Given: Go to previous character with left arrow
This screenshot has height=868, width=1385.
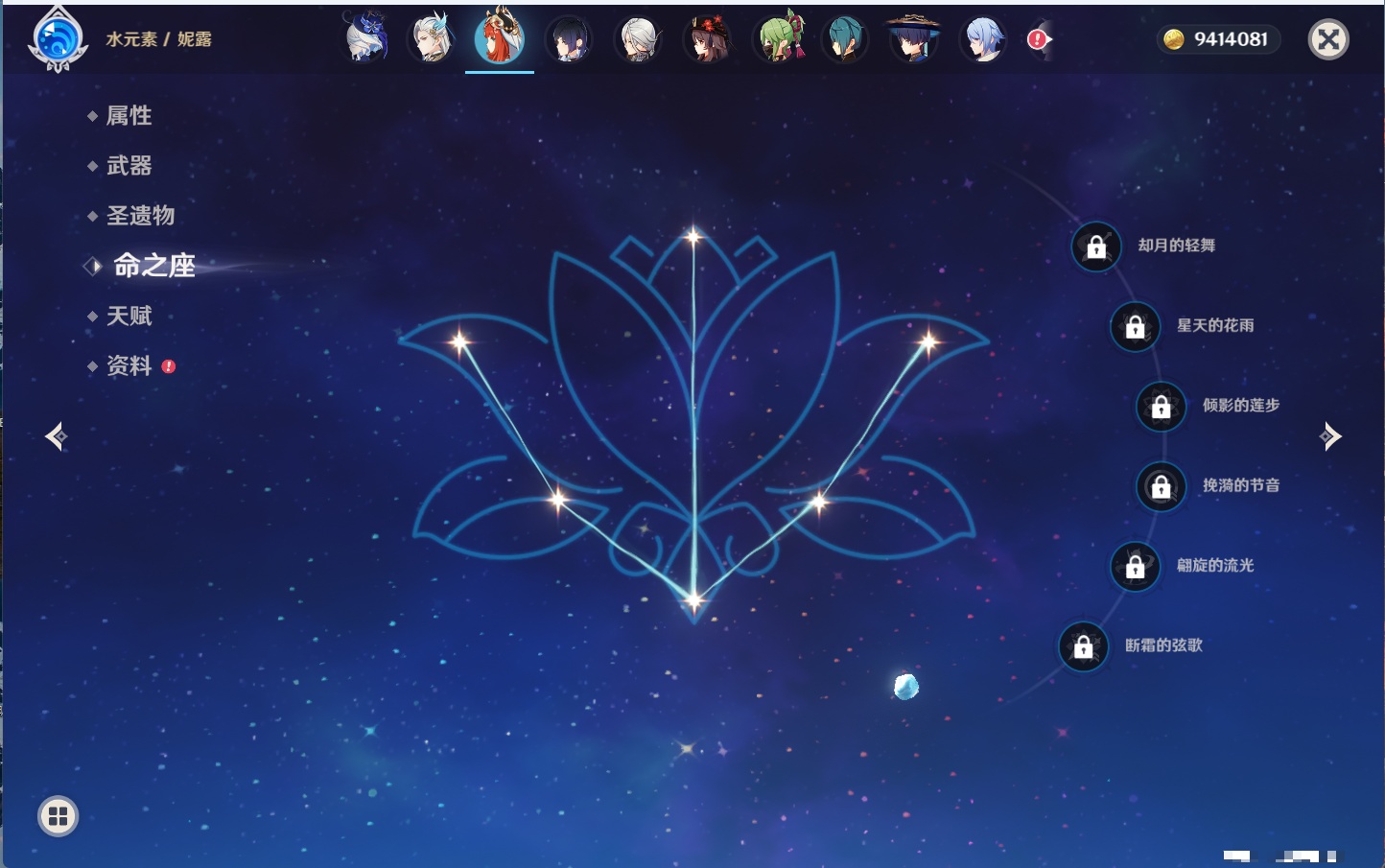Looking at the screenshot, I should coord(57,436).
